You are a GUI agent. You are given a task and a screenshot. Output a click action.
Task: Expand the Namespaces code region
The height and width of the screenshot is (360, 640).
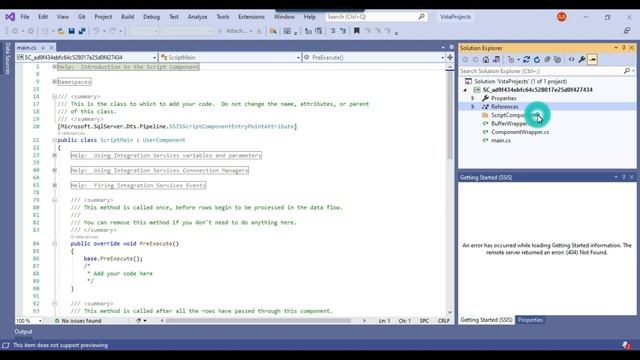click(x=54, y=82)
